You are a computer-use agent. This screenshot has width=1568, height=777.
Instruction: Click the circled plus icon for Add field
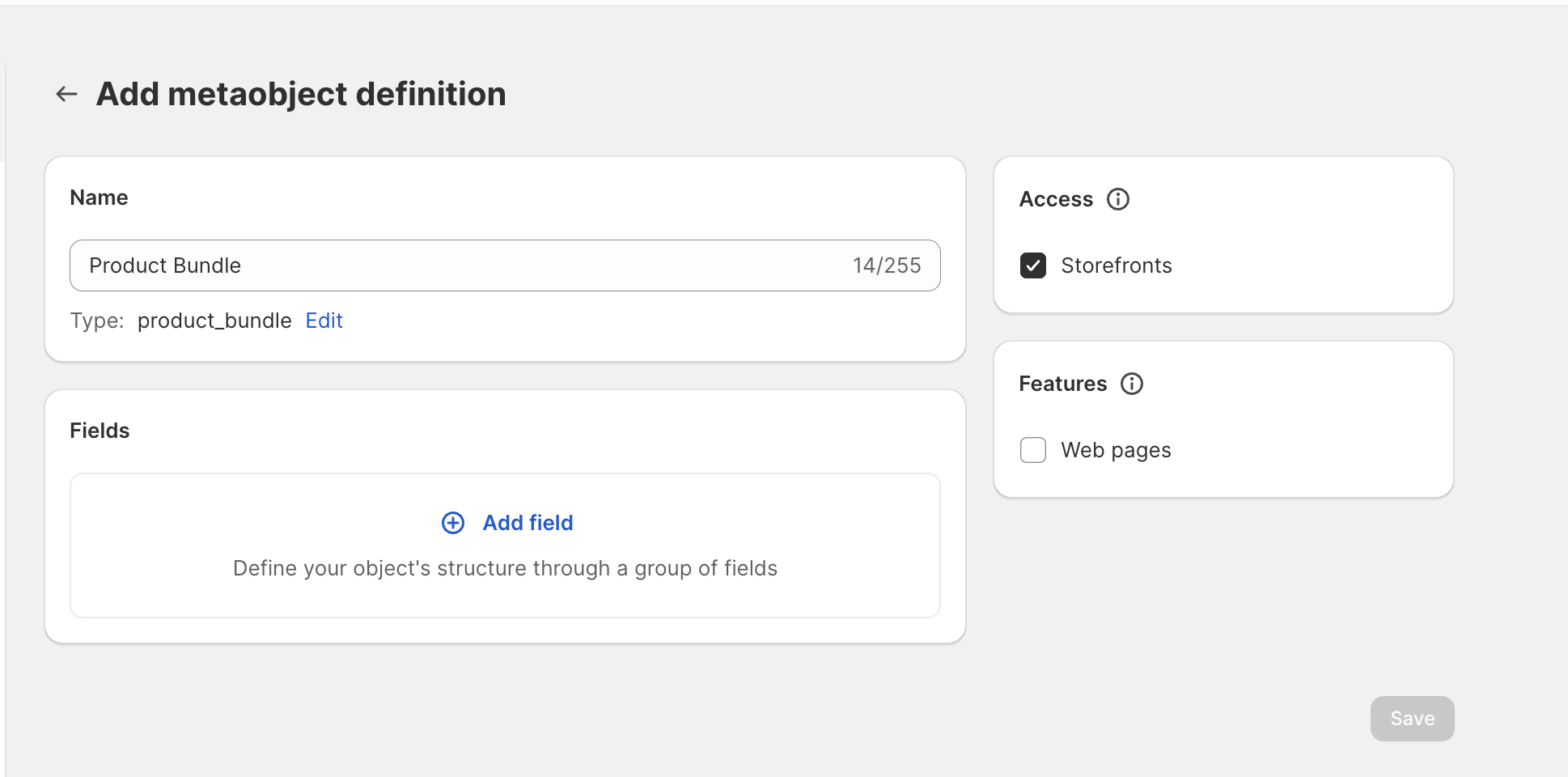453,523
